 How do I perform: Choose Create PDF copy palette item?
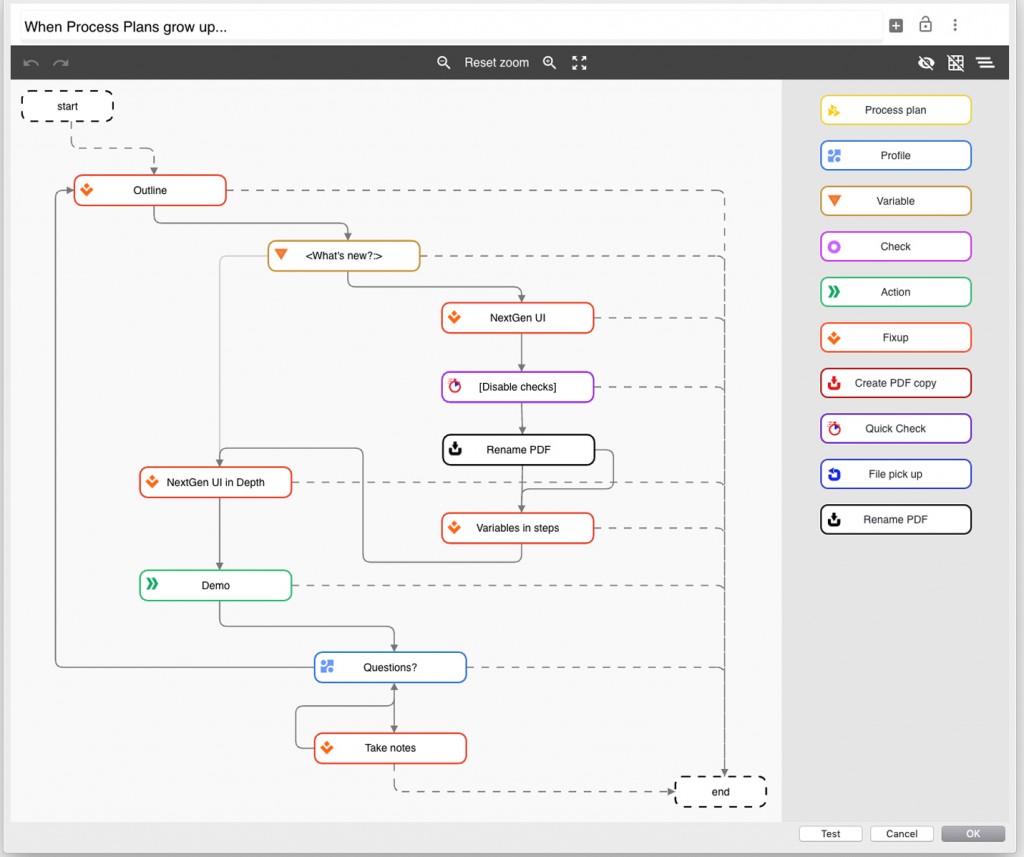(x=895, y=383)
